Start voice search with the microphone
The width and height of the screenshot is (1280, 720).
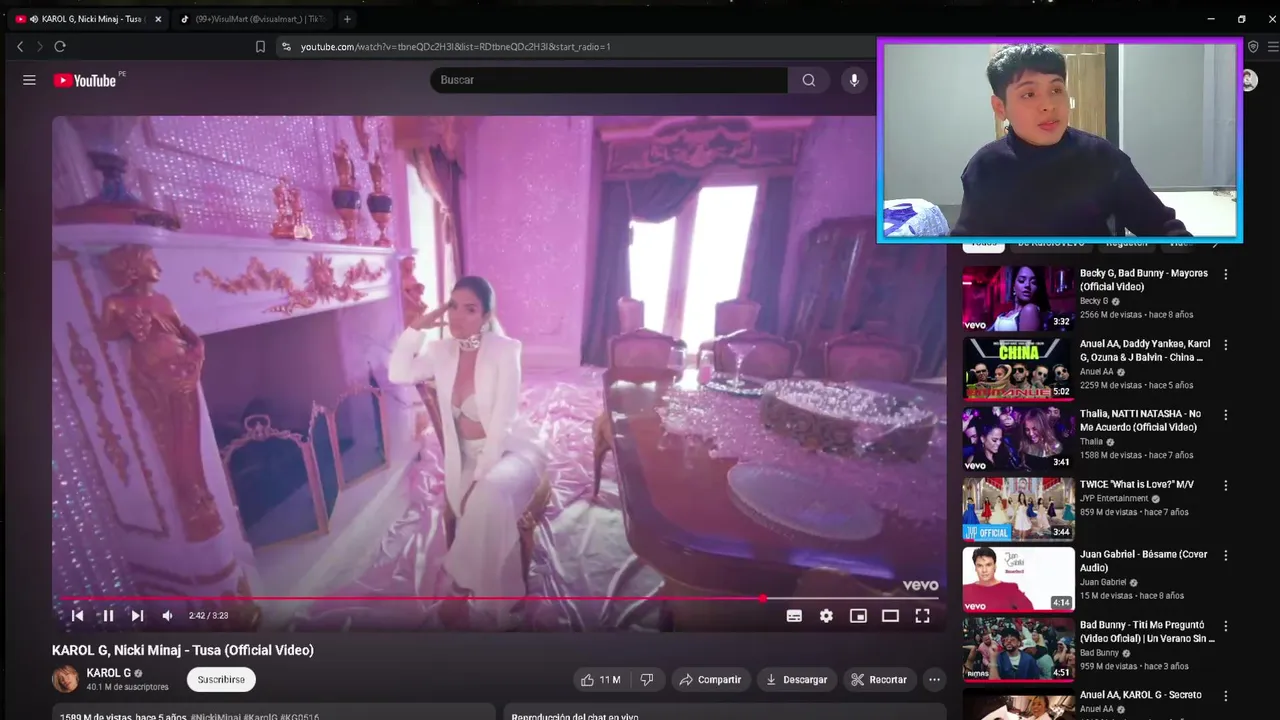[853, 80]
